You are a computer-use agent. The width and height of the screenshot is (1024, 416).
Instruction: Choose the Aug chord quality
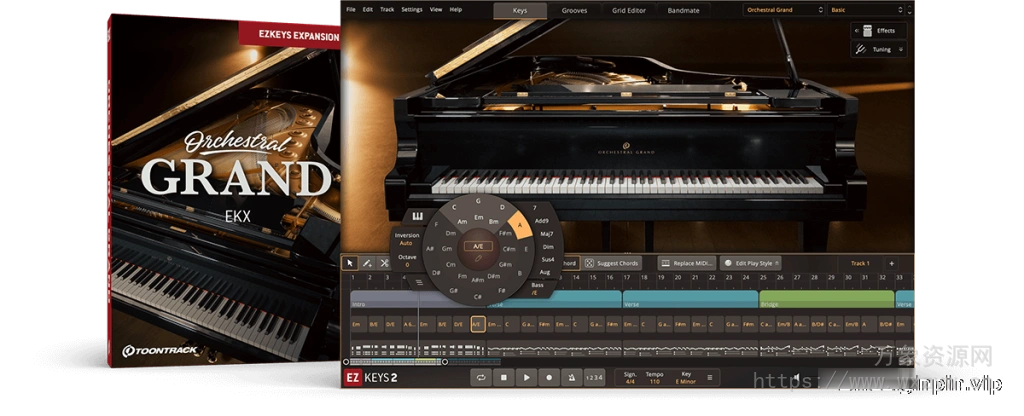coord(545,272)
